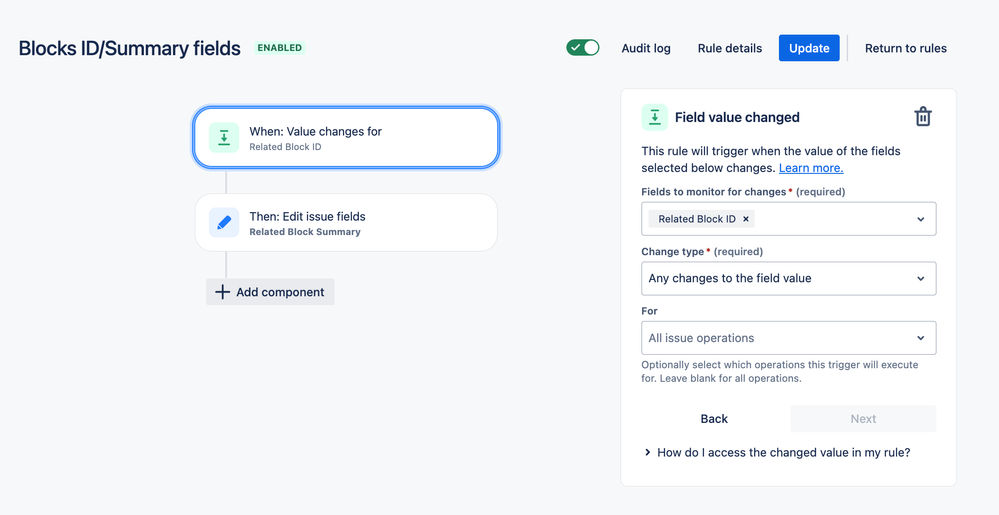
Task: Select the When: Value changes for card
Action: pyautogui.click(x=346, y=138)
